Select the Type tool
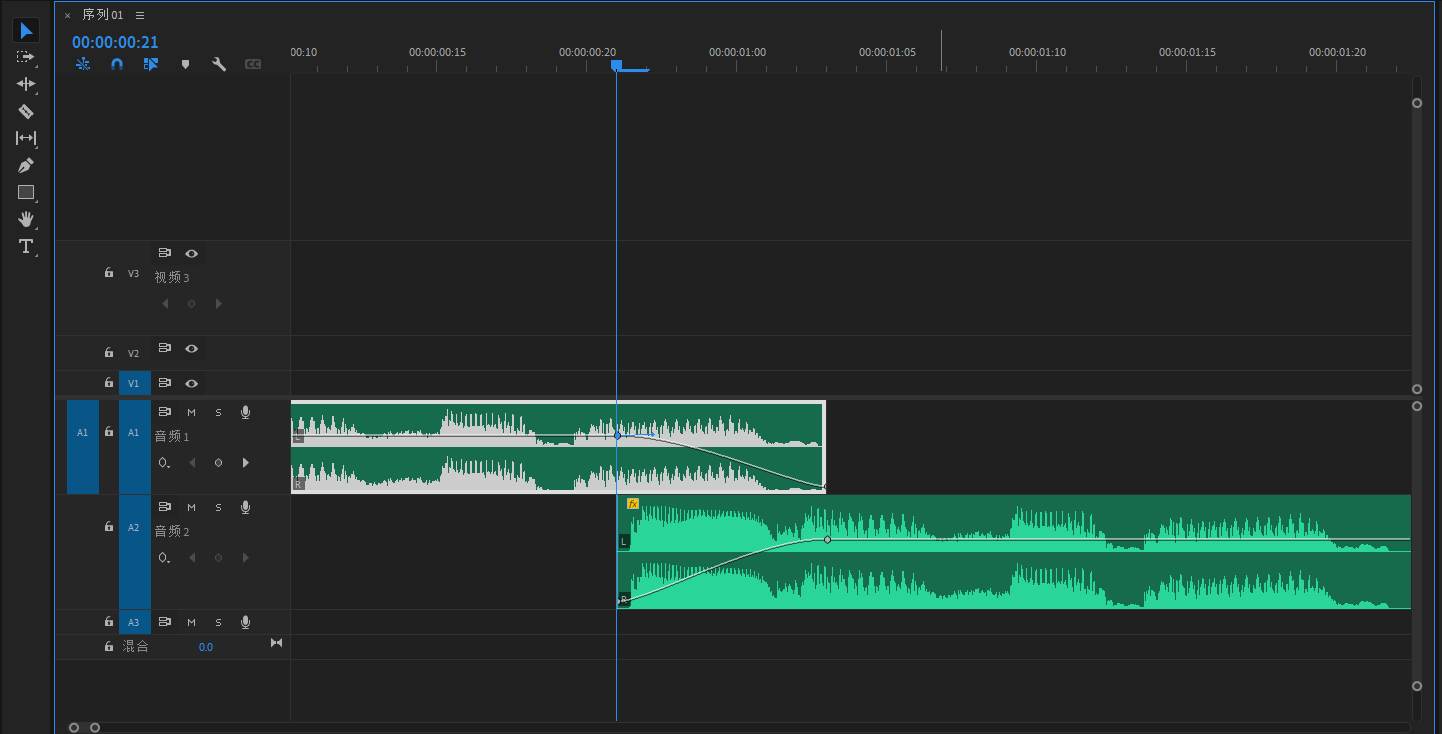The image size is (1442, 734). click(26, 246)
